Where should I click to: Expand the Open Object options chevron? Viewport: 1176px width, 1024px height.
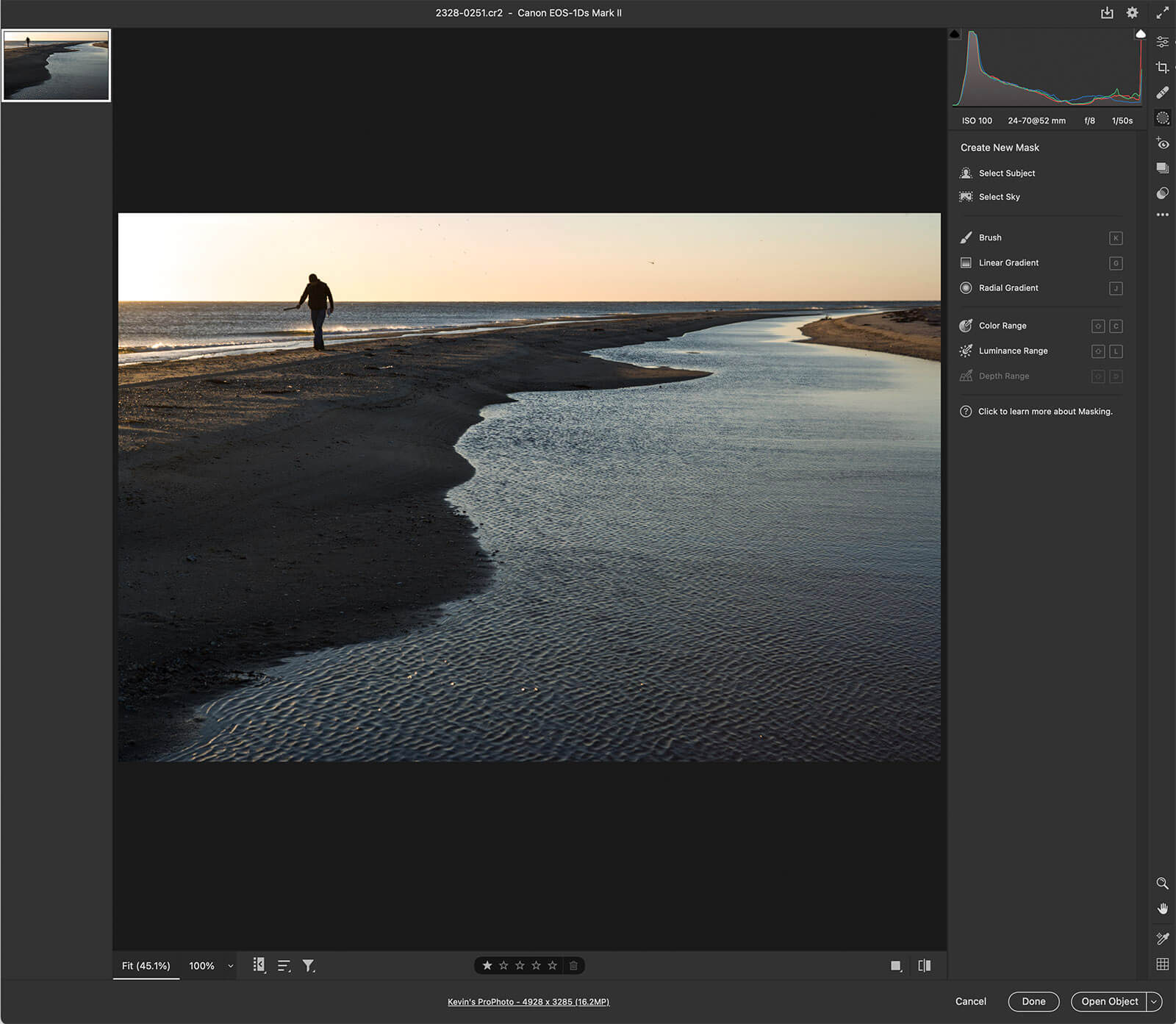[1155, 1001]
